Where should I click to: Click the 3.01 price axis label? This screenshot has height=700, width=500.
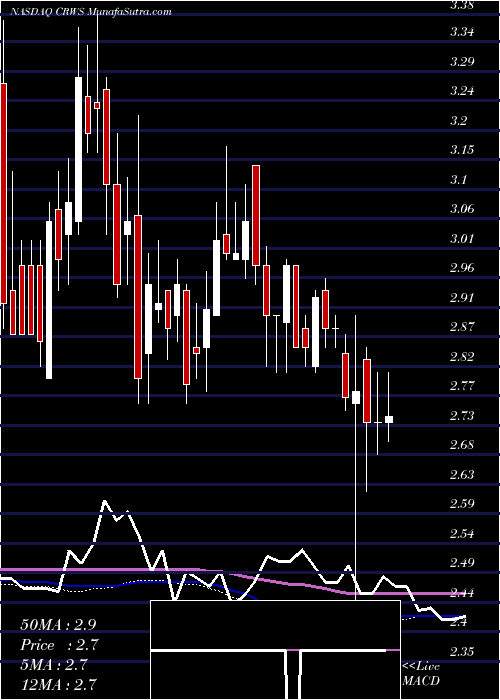point(462,238)
